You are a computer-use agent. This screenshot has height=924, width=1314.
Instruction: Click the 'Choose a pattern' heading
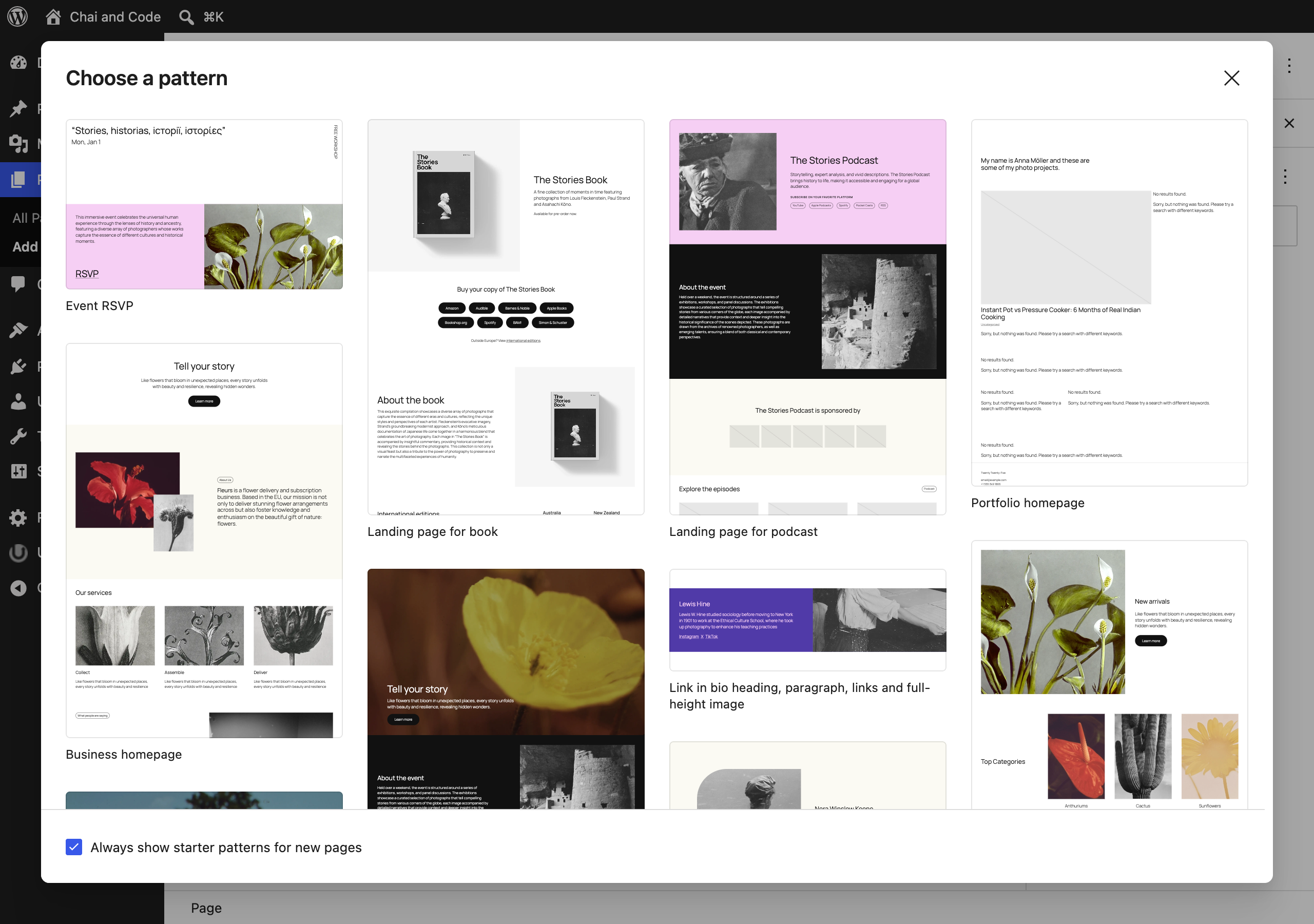tap(146, 78)
